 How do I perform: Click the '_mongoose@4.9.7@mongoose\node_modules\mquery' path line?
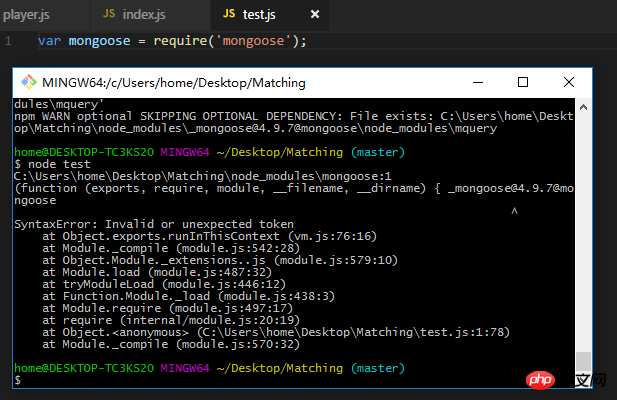255,128
